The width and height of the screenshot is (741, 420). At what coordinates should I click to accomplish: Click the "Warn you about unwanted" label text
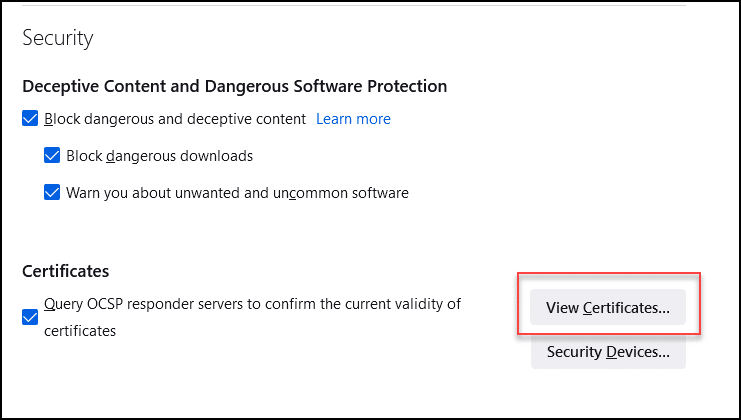pyautogui.click(x=237, y=193)
